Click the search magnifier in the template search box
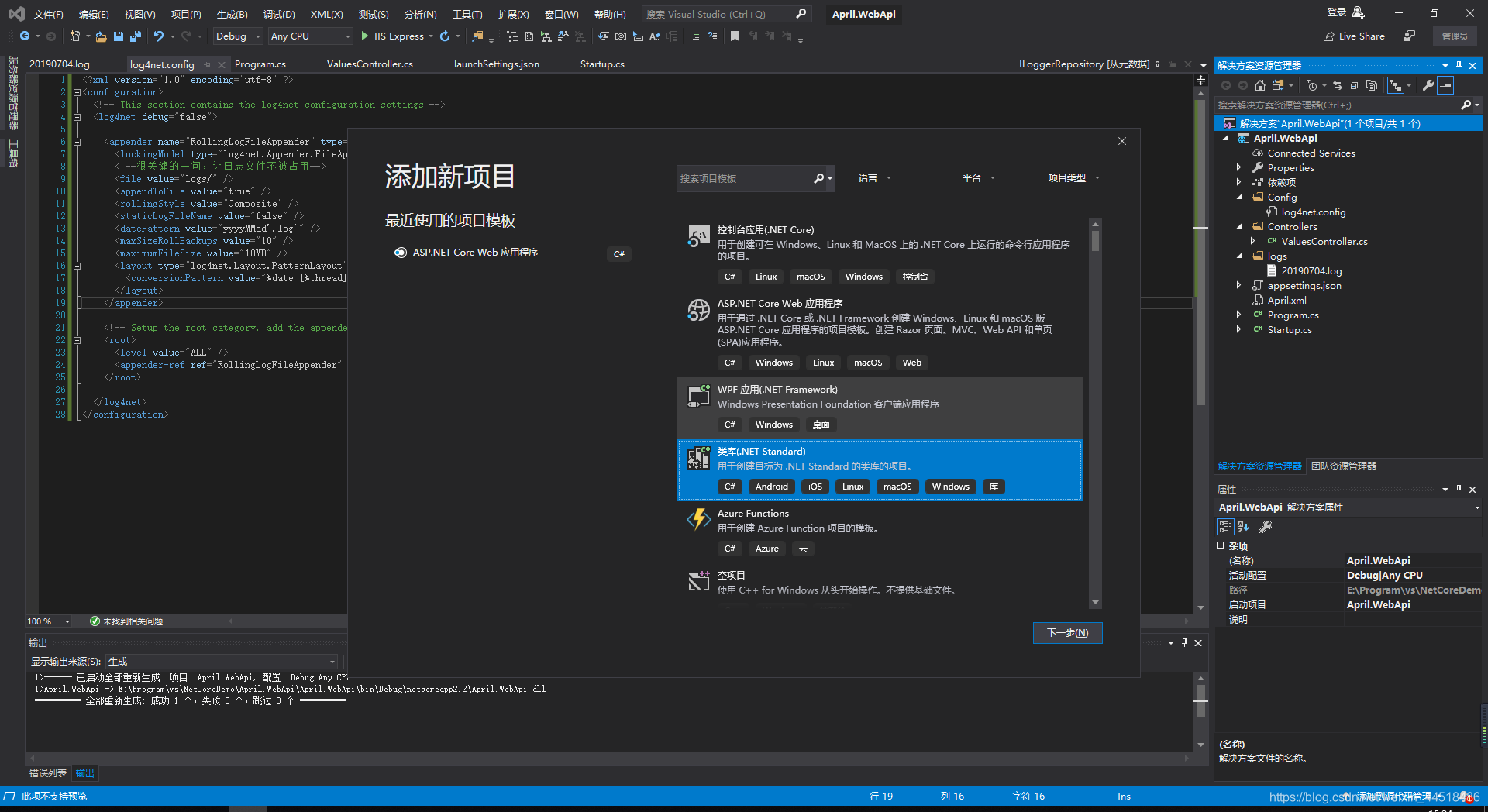The image size is (1488, 812). point(818,178)
